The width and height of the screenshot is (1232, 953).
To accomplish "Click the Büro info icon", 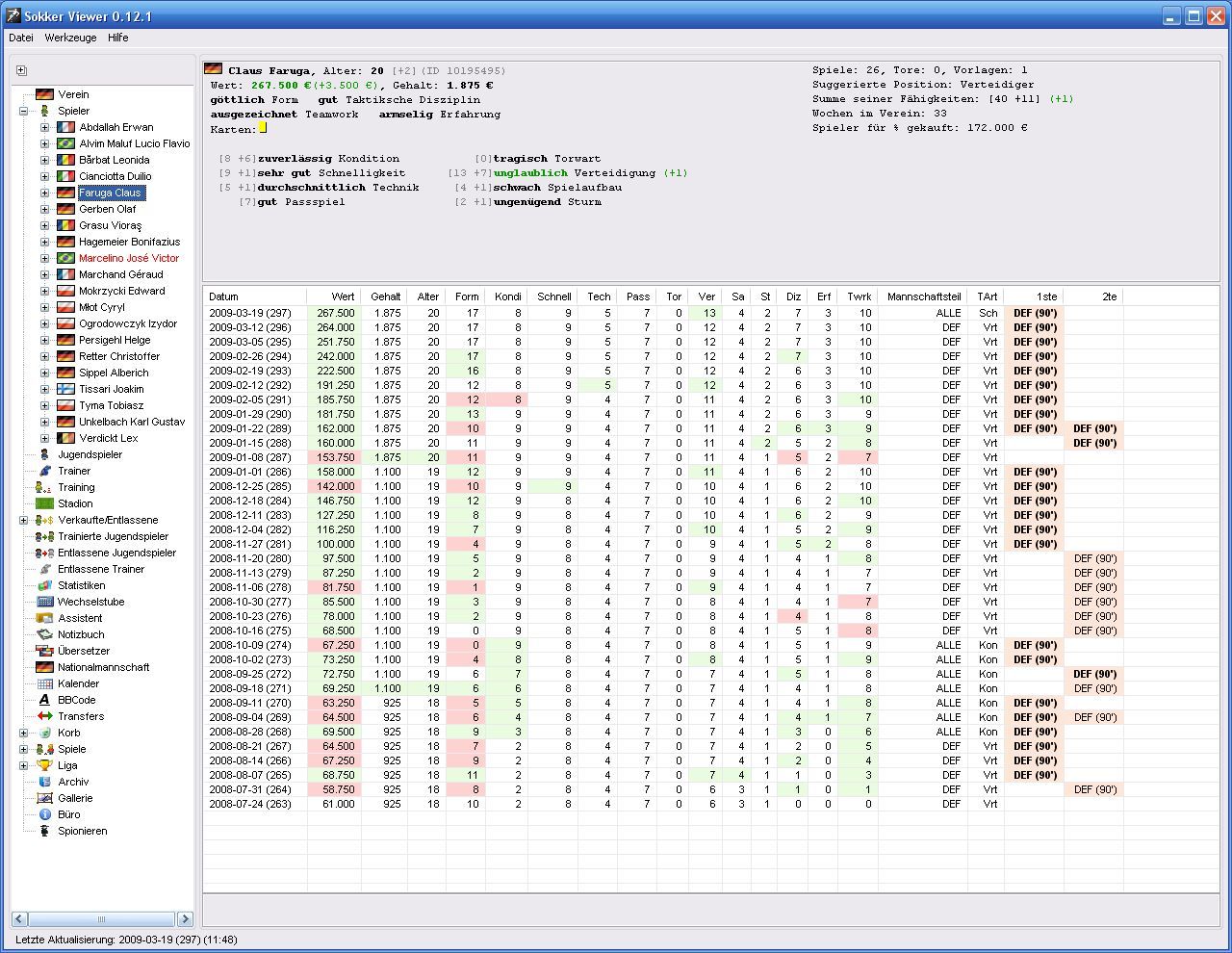I will 44,814.
